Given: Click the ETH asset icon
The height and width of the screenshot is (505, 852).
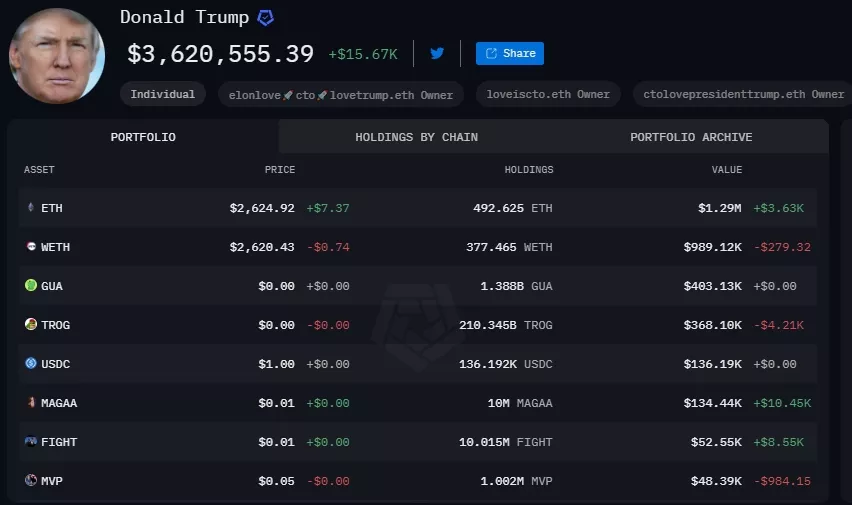Looking at the screenshot, I should coord(30,208).
